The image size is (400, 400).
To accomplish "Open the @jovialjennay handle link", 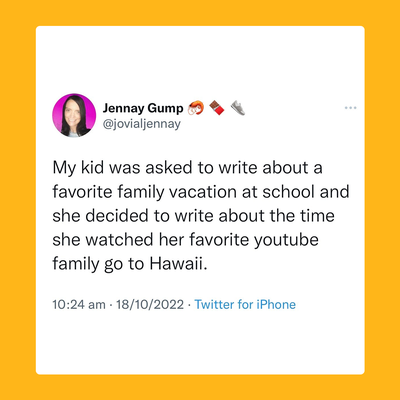I will (142, 124).
